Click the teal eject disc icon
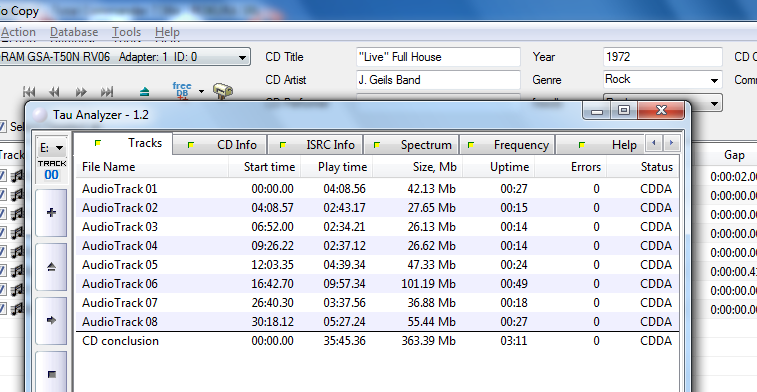Viewport: 757px width, 392px height. [x=144, y=91]
